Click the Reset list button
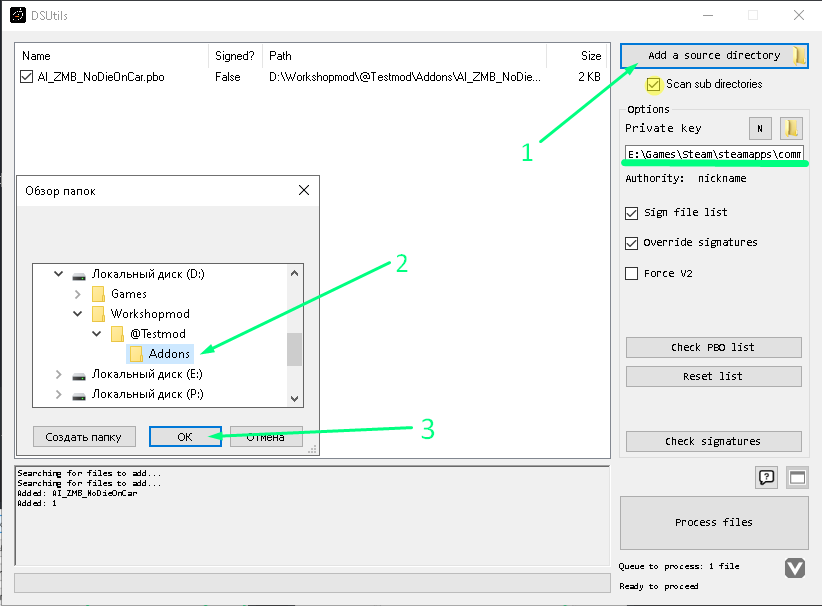The width and height of the screenshot is (822, 606). pos(713,376)
